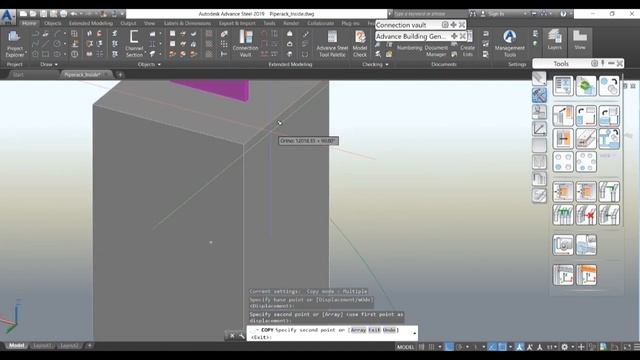Choose the Exit option in the command line
The width and height of the screenshot is (640, 360).
[374, 330]
